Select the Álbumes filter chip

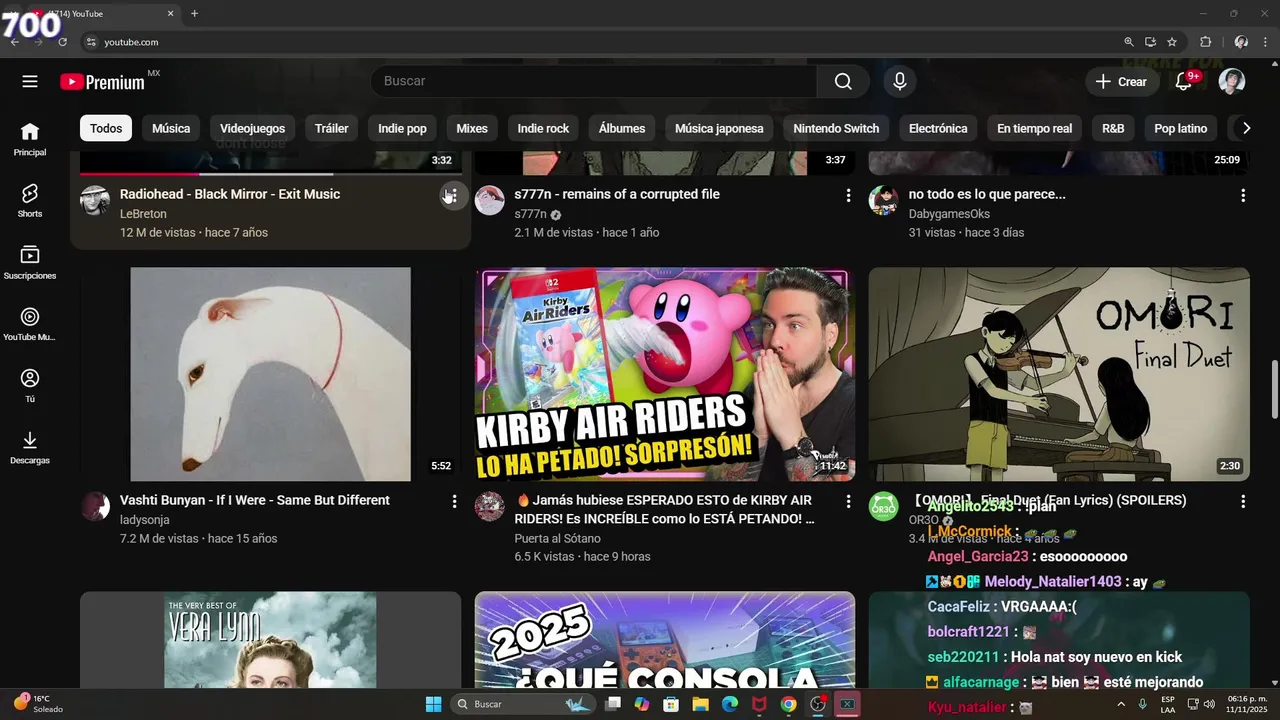point(622,128)
